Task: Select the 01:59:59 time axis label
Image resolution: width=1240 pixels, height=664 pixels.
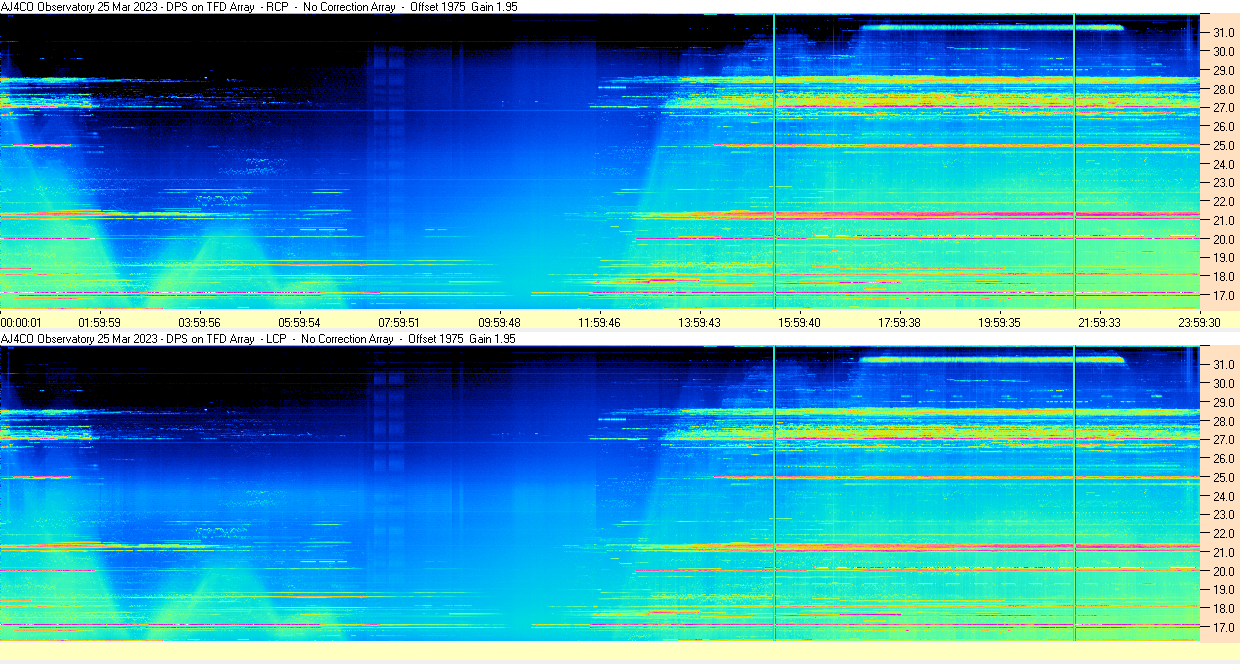Action: point(99,322)
